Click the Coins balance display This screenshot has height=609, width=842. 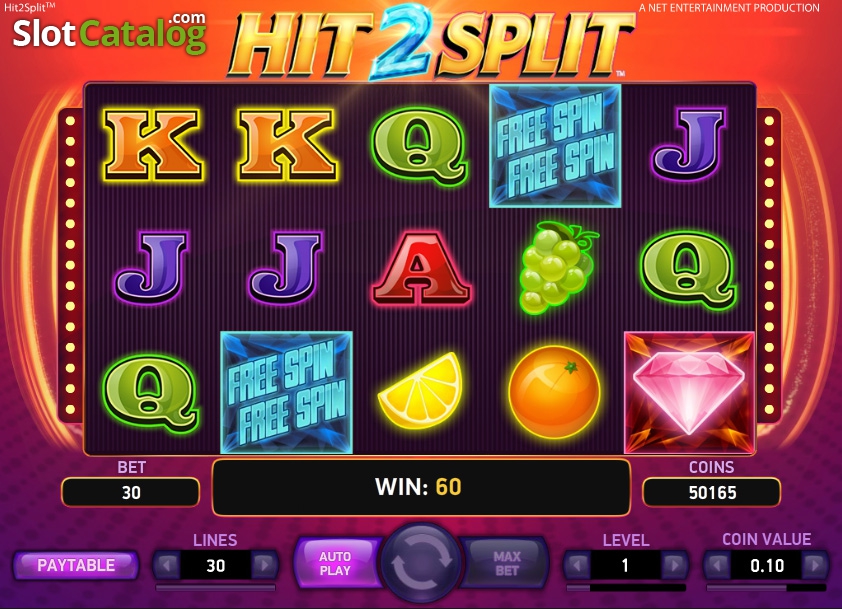[x=712, y=492]
